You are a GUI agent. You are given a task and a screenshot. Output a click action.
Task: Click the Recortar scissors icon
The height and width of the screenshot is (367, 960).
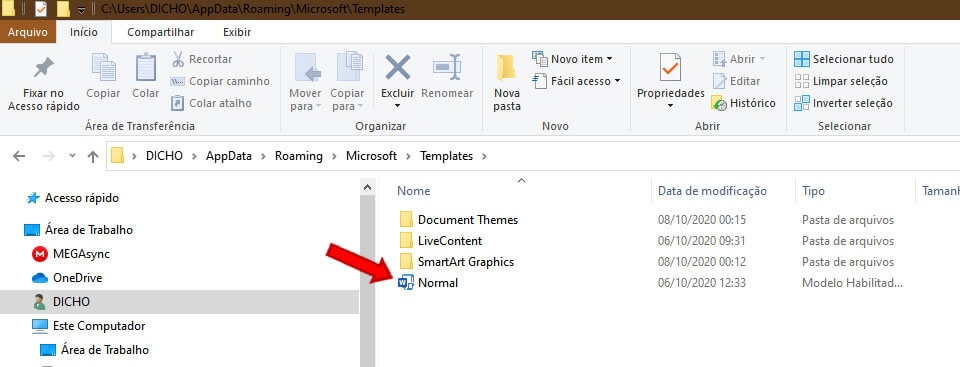click(x=178, y=59)
